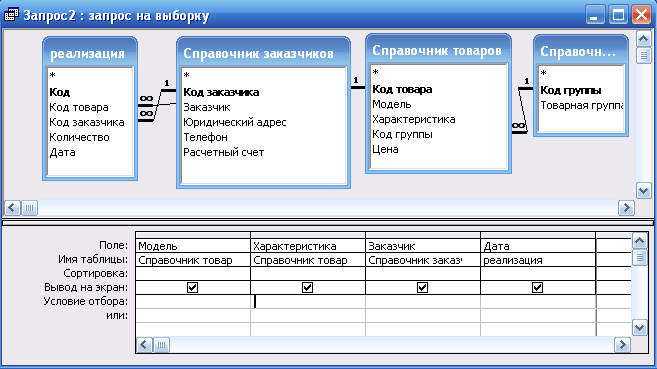Select Количество field in реализация table

(79, 137)
